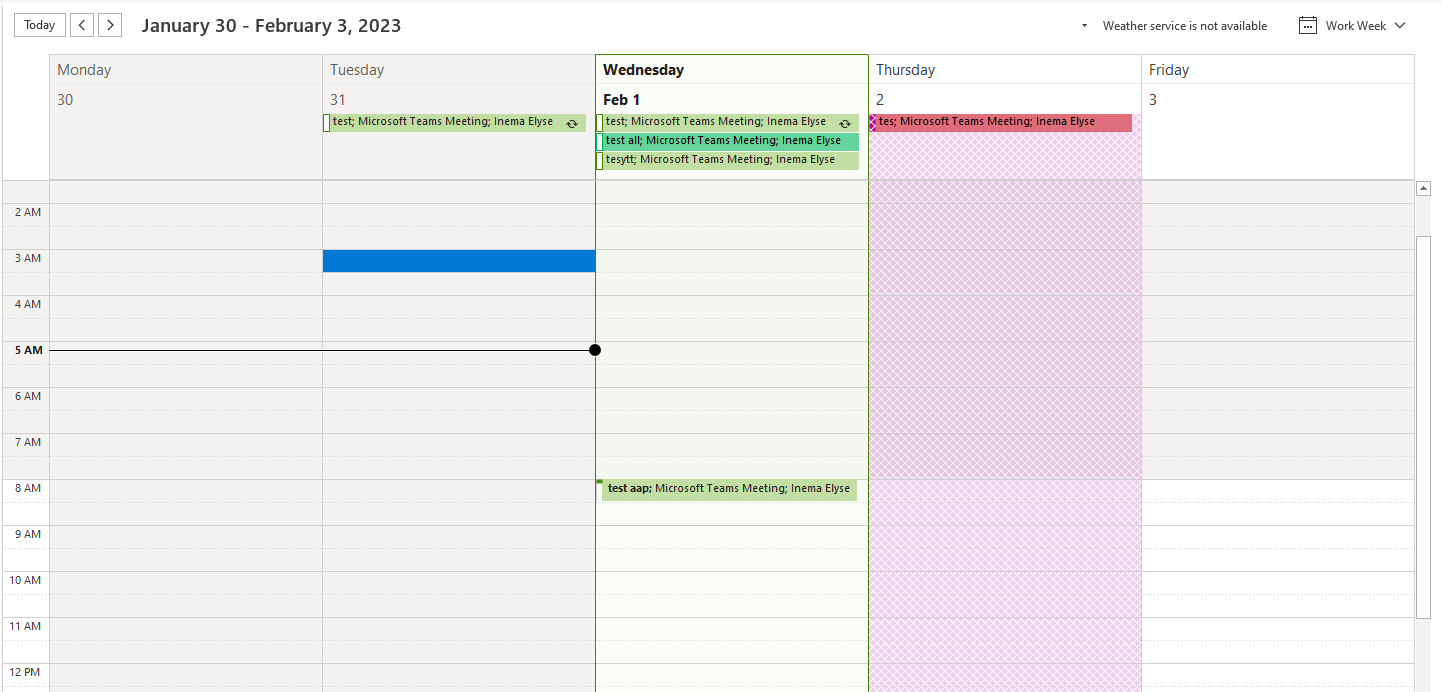Image resolution: width=1441 pixels, height=692 pixels.
Task: Open the 'tes' meeting on Thursday
Action: pyautogui.click(x=1000, y=121)
